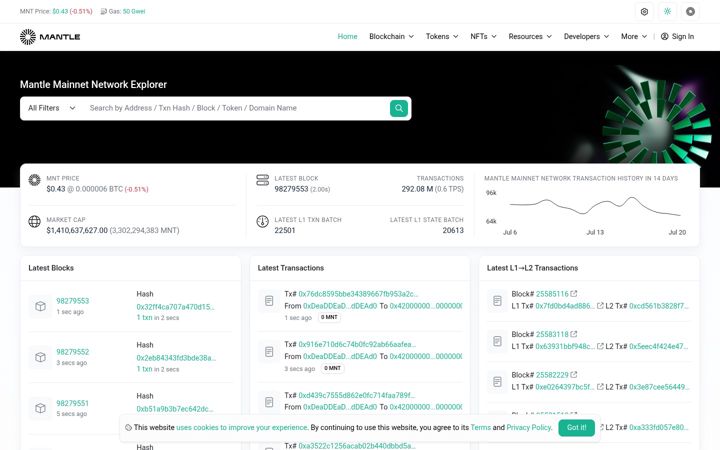Open the cookies usage info link
Viewport: 720px width, 450px height.
coord(242,428)
